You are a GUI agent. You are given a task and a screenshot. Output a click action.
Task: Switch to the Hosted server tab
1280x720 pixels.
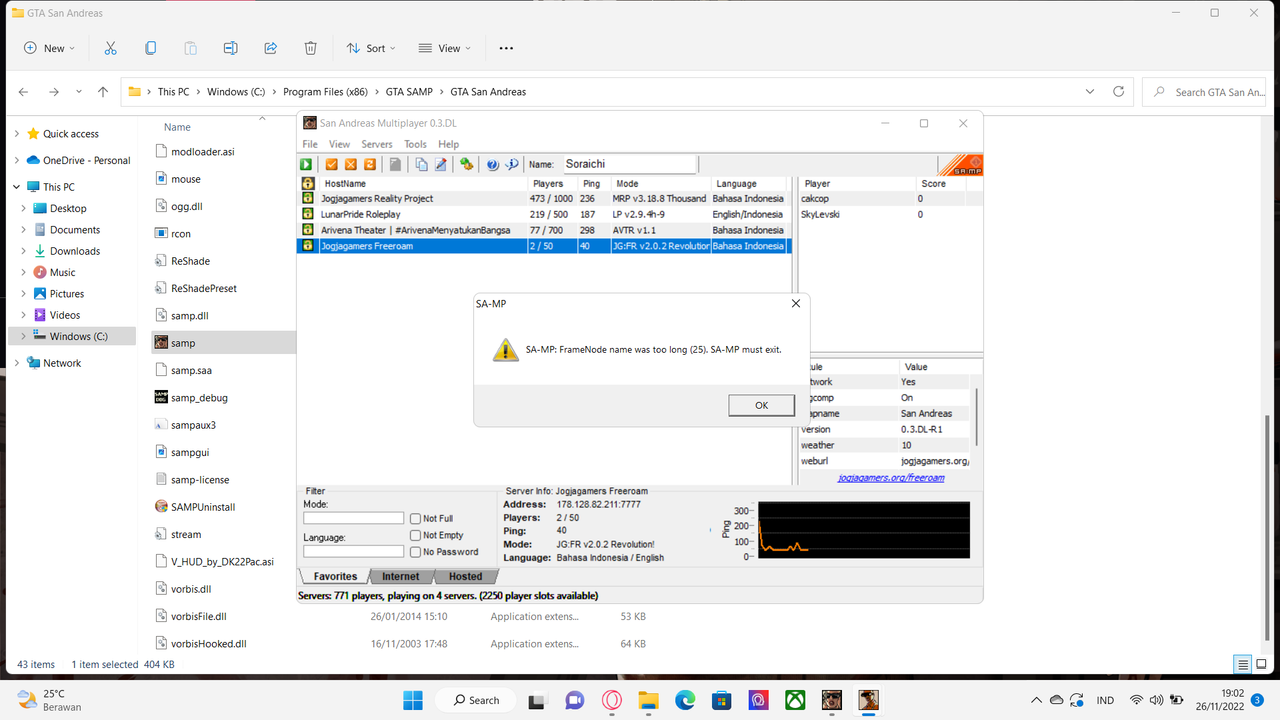tap(465, 576)
